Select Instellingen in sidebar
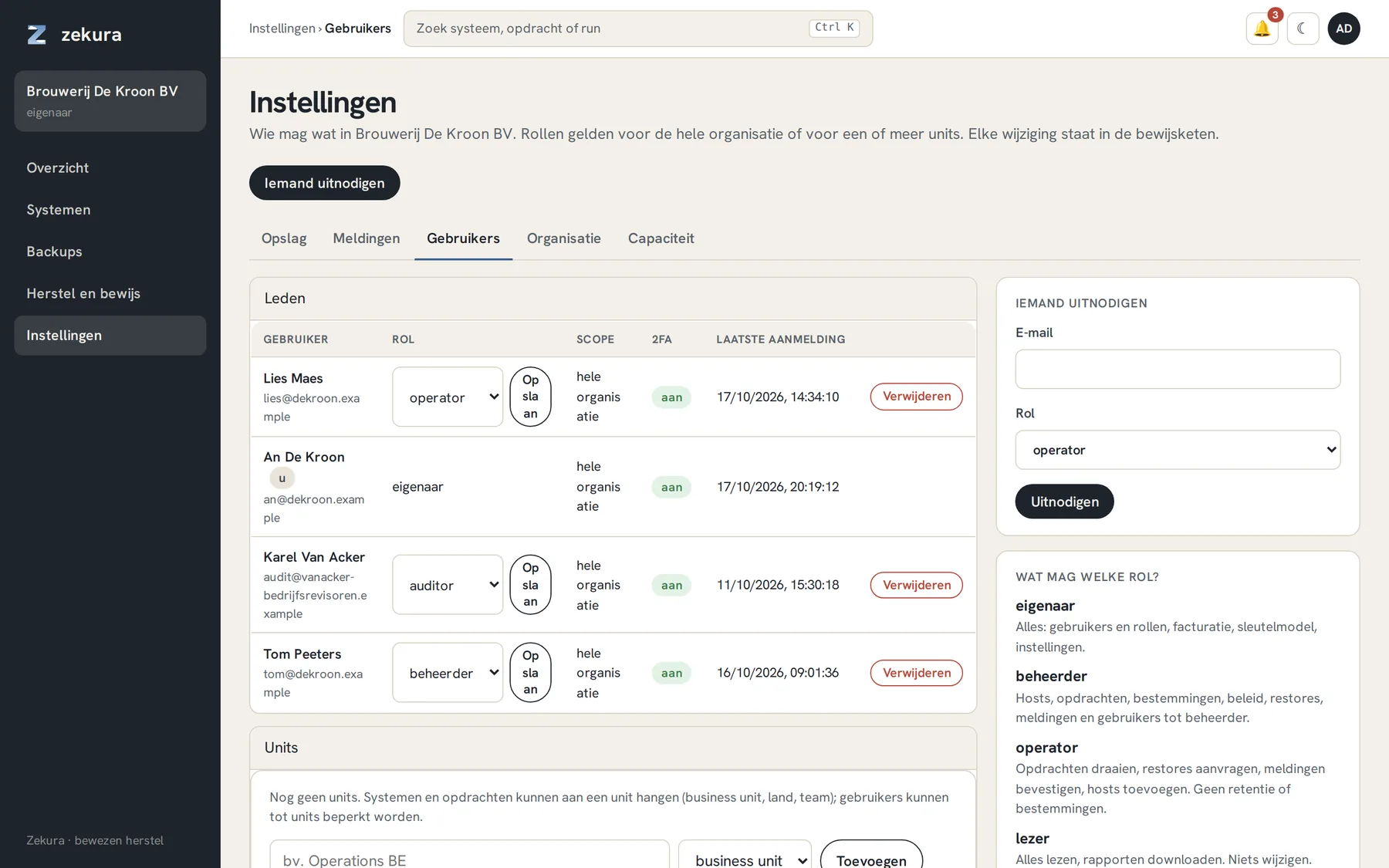Image resolution: width=1389 pixels, height=868 pixels. tap(110, 336)
